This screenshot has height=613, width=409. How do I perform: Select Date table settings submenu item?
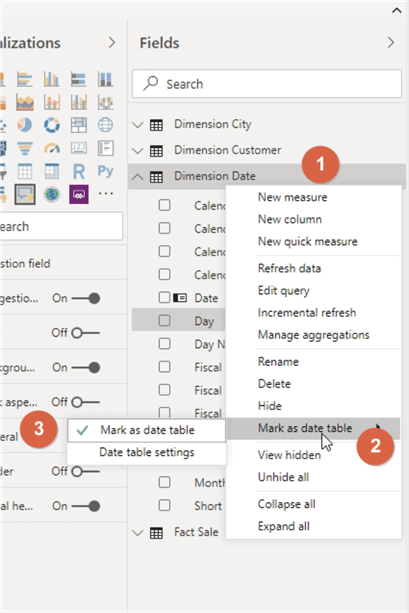point(147,453)
